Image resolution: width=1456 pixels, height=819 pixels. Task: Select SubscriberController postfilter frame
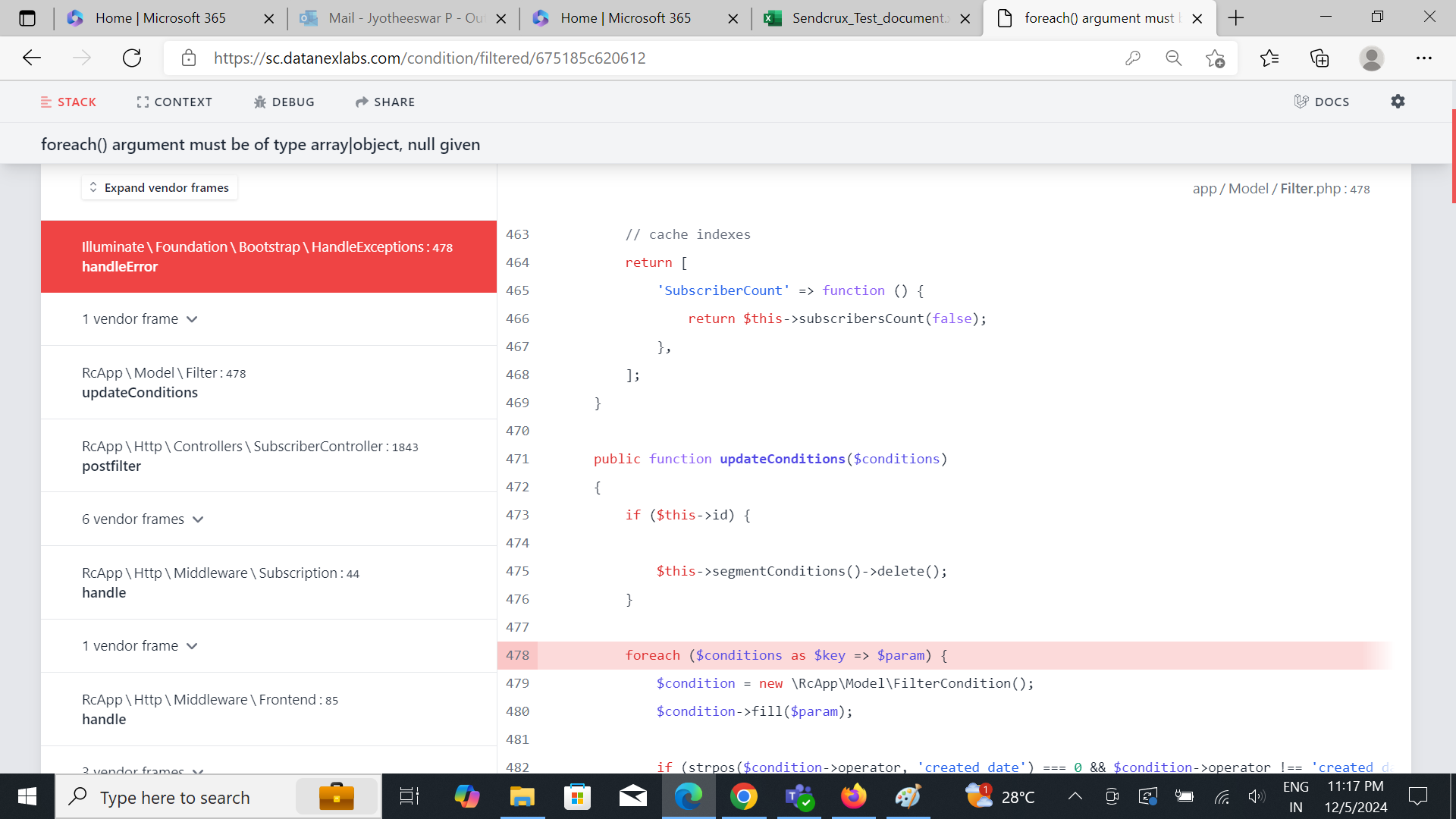coord(268,456)
